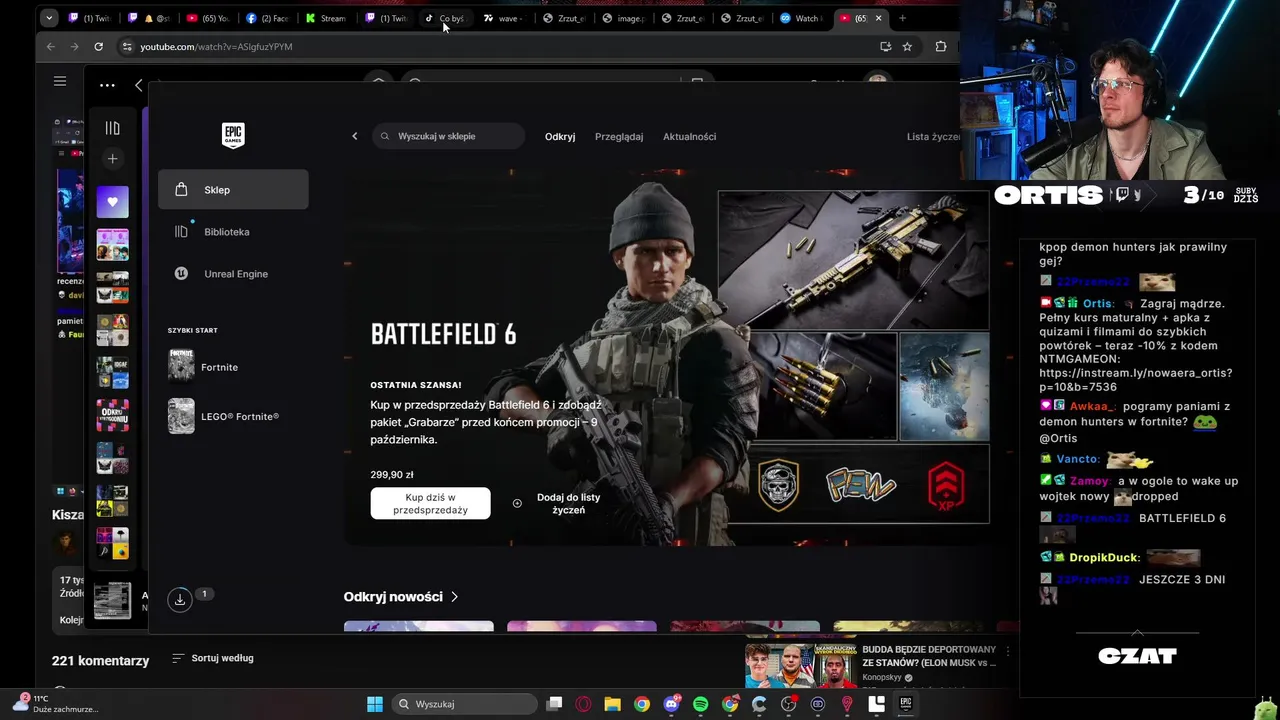Switch to Przeglądaj tab
The width and height of the screenshot is (1280, 720).
point(619,136)
